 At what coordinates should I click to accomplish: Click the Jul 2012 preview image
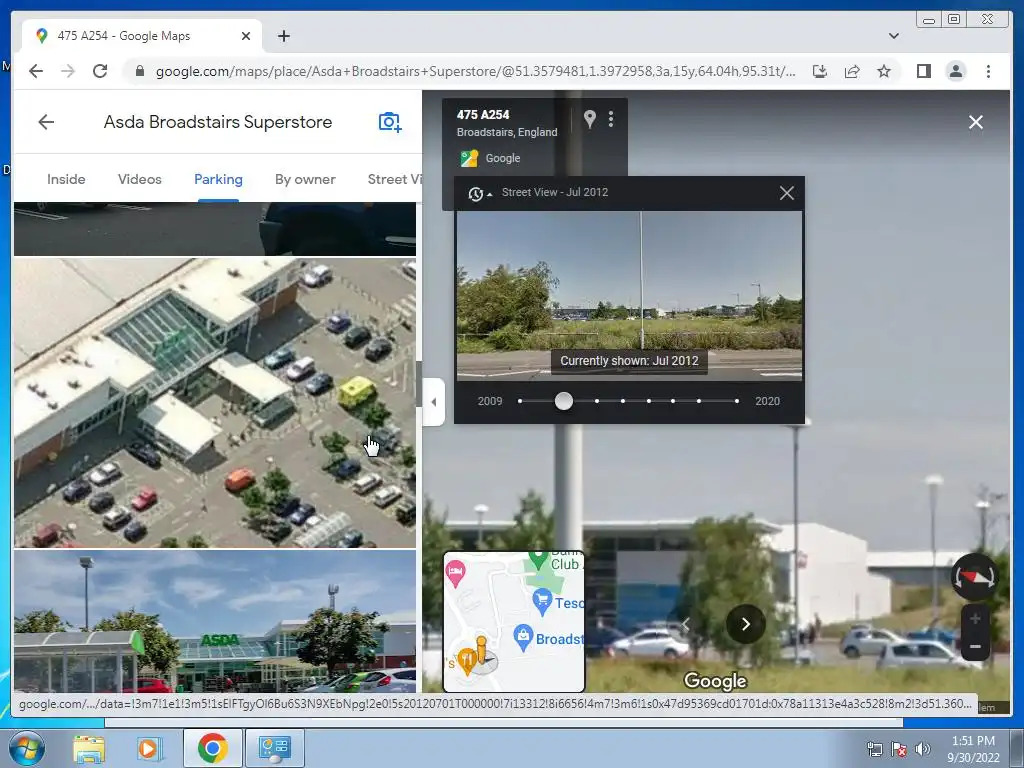pyautogui.click(x=629, y=295)
